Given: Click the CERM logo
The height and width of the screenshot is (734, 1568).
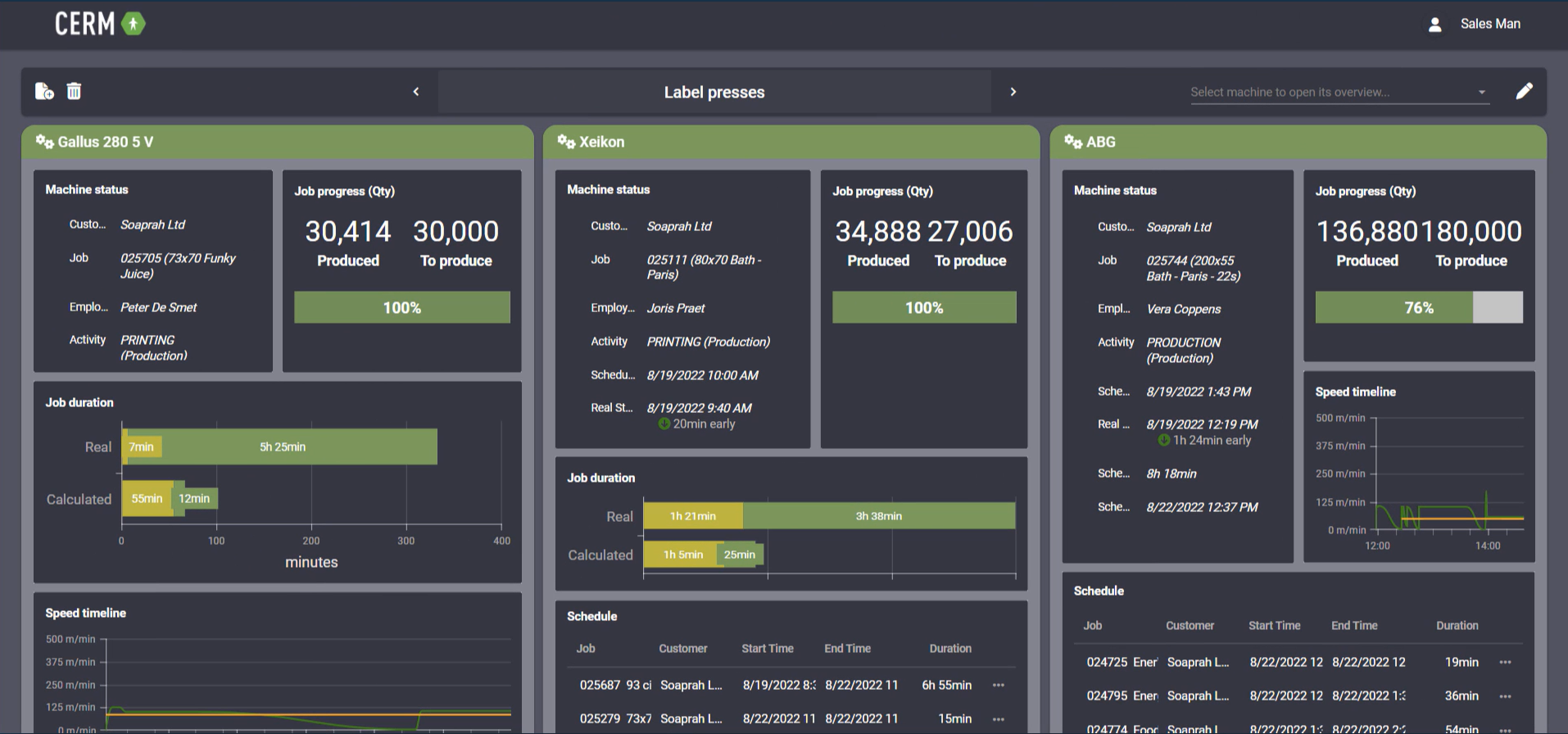Looking at the screenshot, I should pyautogui.click(x=100, y=24).
